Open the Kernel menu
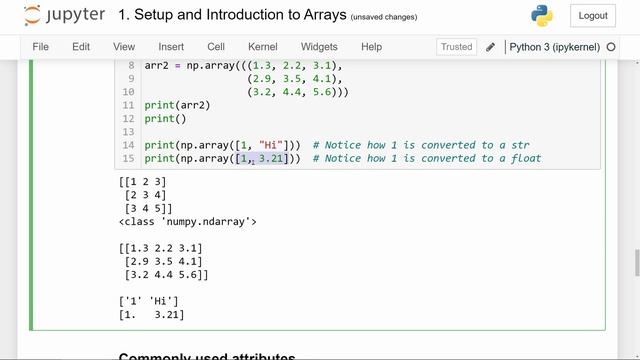Image resolution: width=640 pixels, height=360 pixels. pyautogui.click(x=262, y=47)
